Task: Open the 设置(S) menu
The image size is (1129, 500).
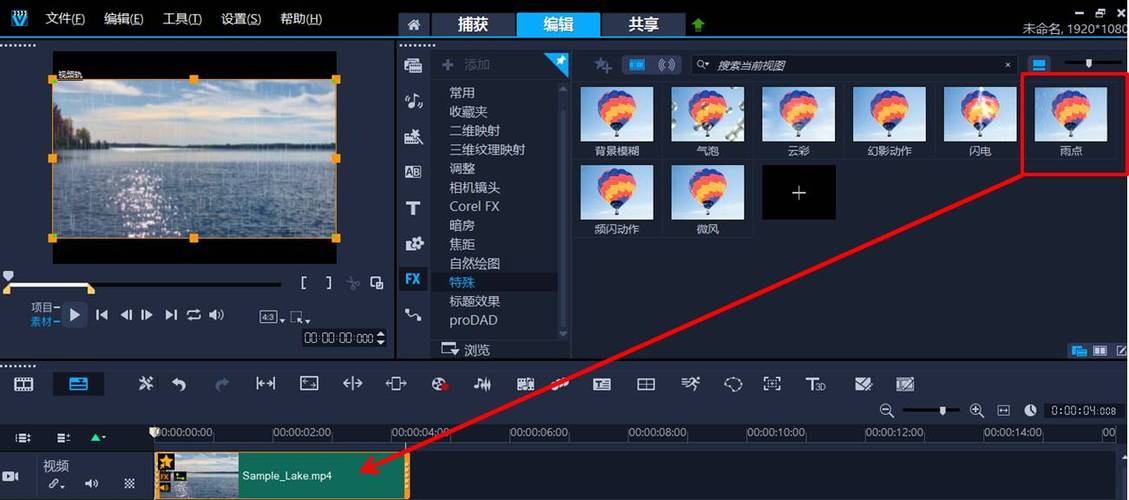Action: (x=241, y=19)
